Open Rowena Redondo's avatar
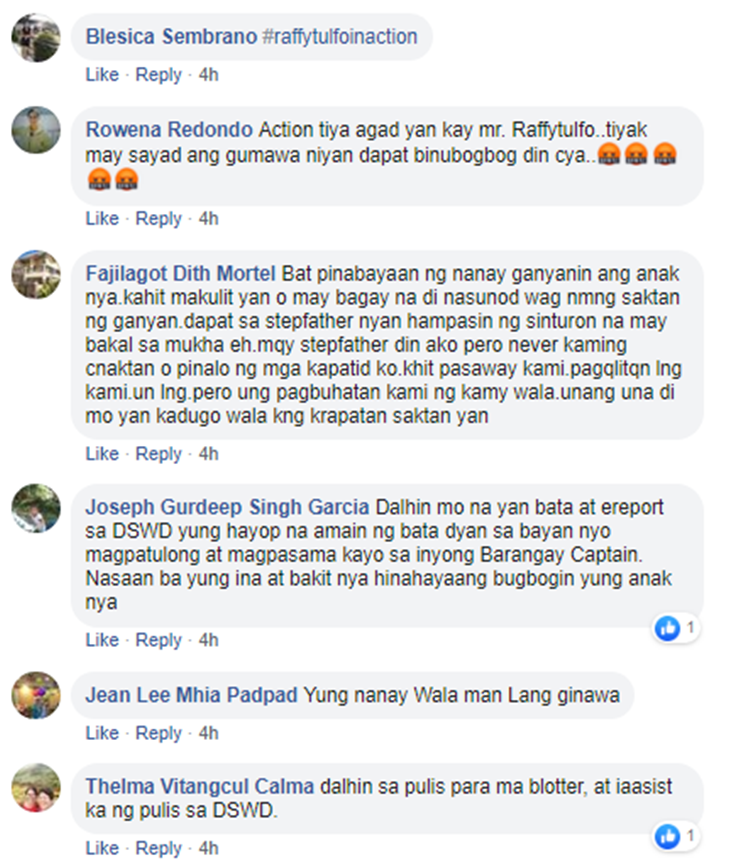750x865 pixels. click(36, 130)
